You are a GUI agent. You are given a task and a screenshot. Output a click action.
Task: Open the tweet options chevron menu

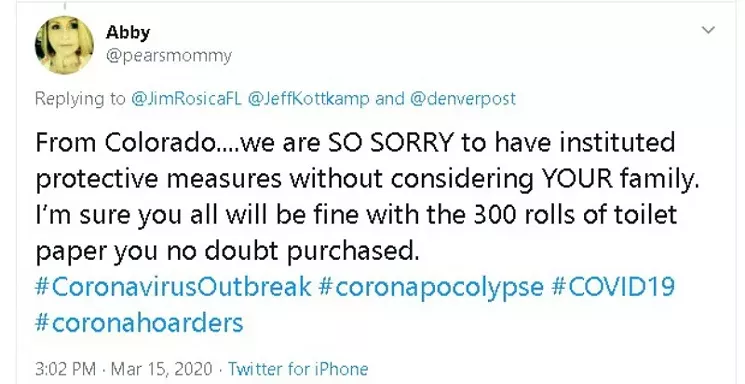click(x=708, y=30)
